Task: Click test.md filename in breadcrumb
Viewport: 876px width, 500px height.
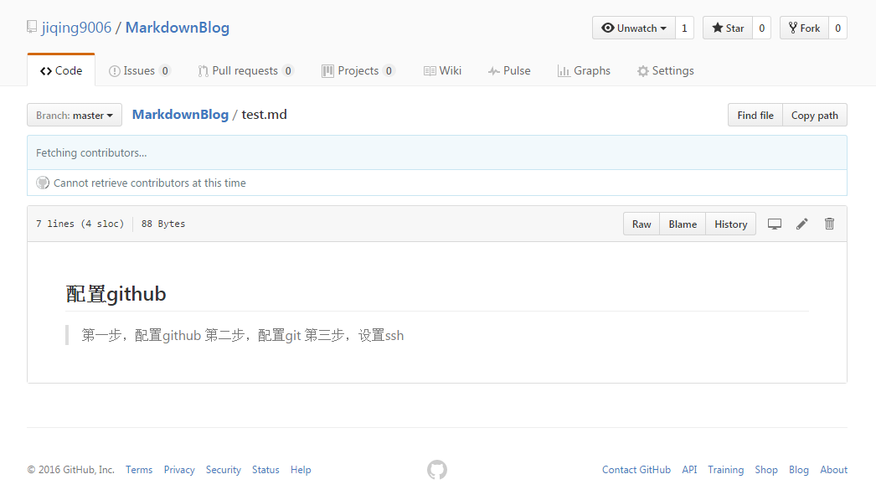Action: pyautogui.click(x=264, y=115)
